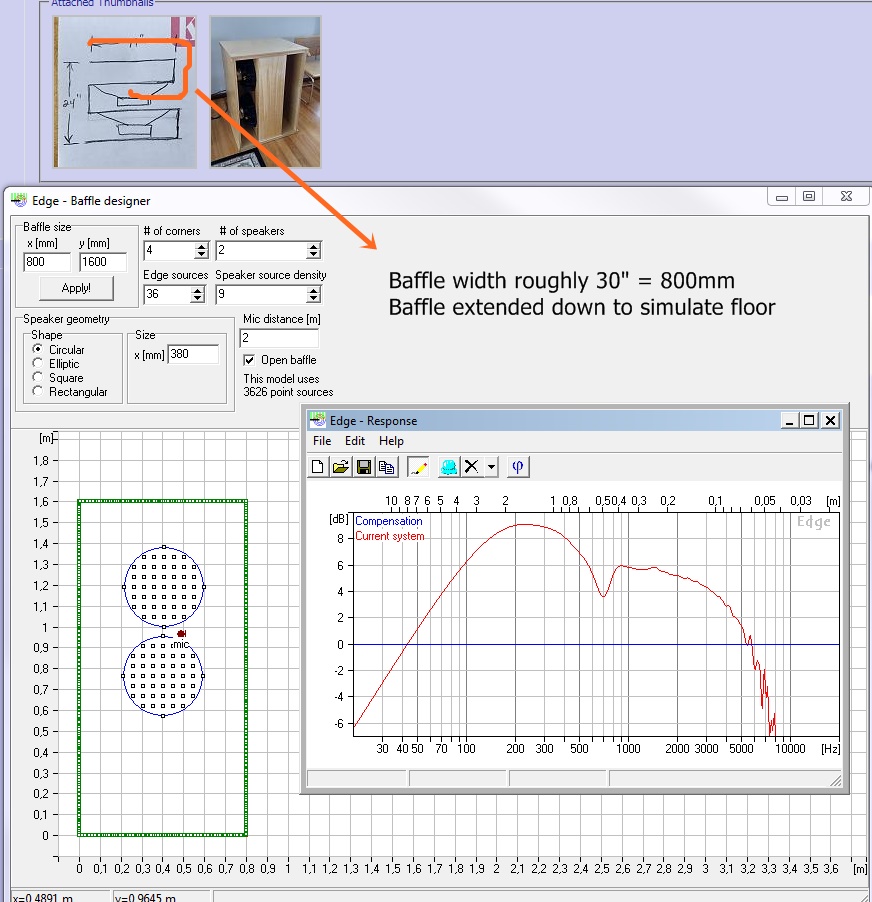Viewport: 872px width, 902px height.
Task: Click the y=0.9645 m status bar readout
Action: (145, 897)
